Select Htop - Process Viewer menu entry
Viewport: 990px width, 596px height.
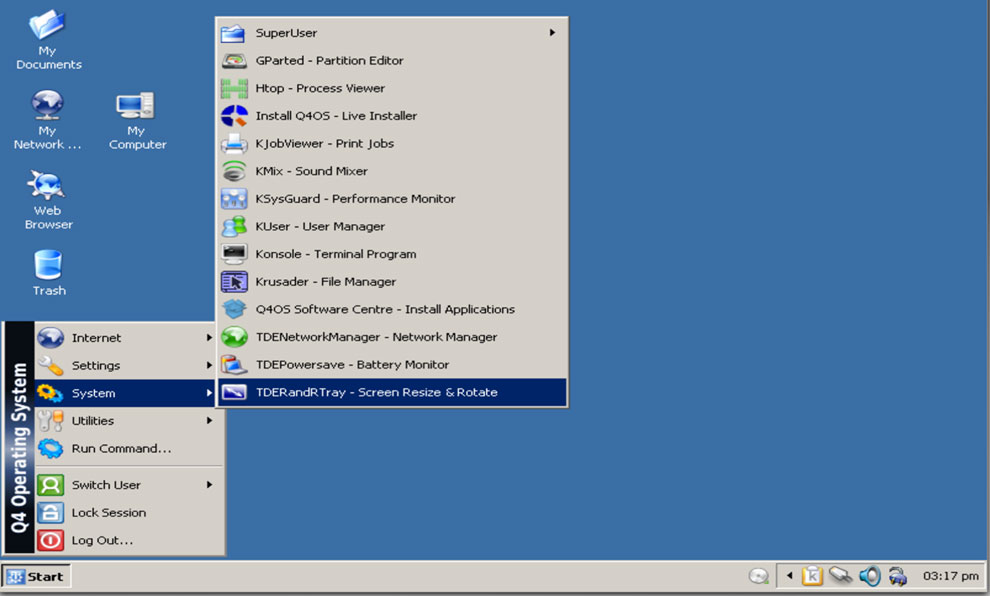click(x=391, y=88)
